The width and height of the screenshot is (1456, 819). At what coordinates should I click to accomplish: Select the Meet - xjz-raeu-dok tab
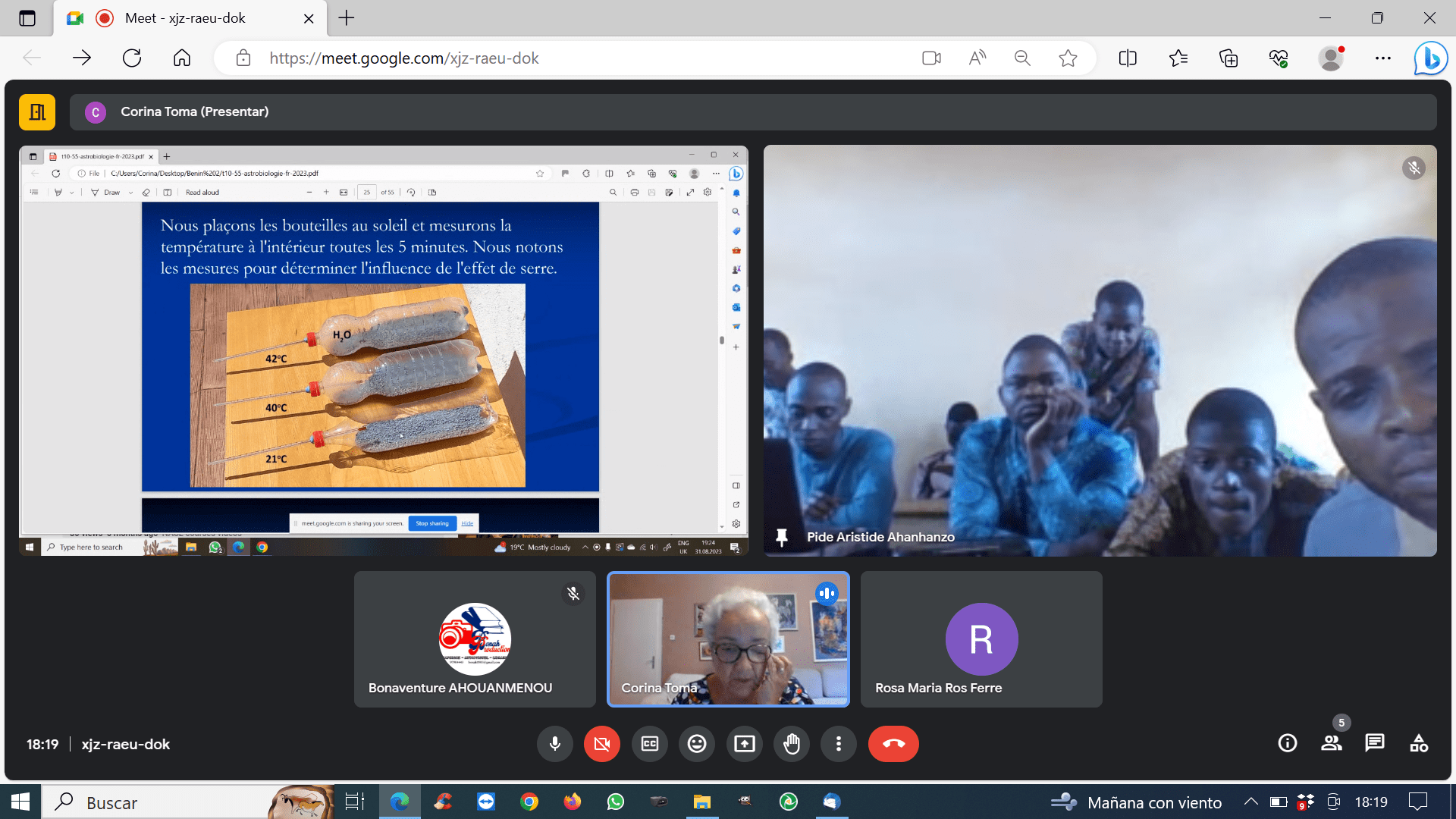pos(190,18)
